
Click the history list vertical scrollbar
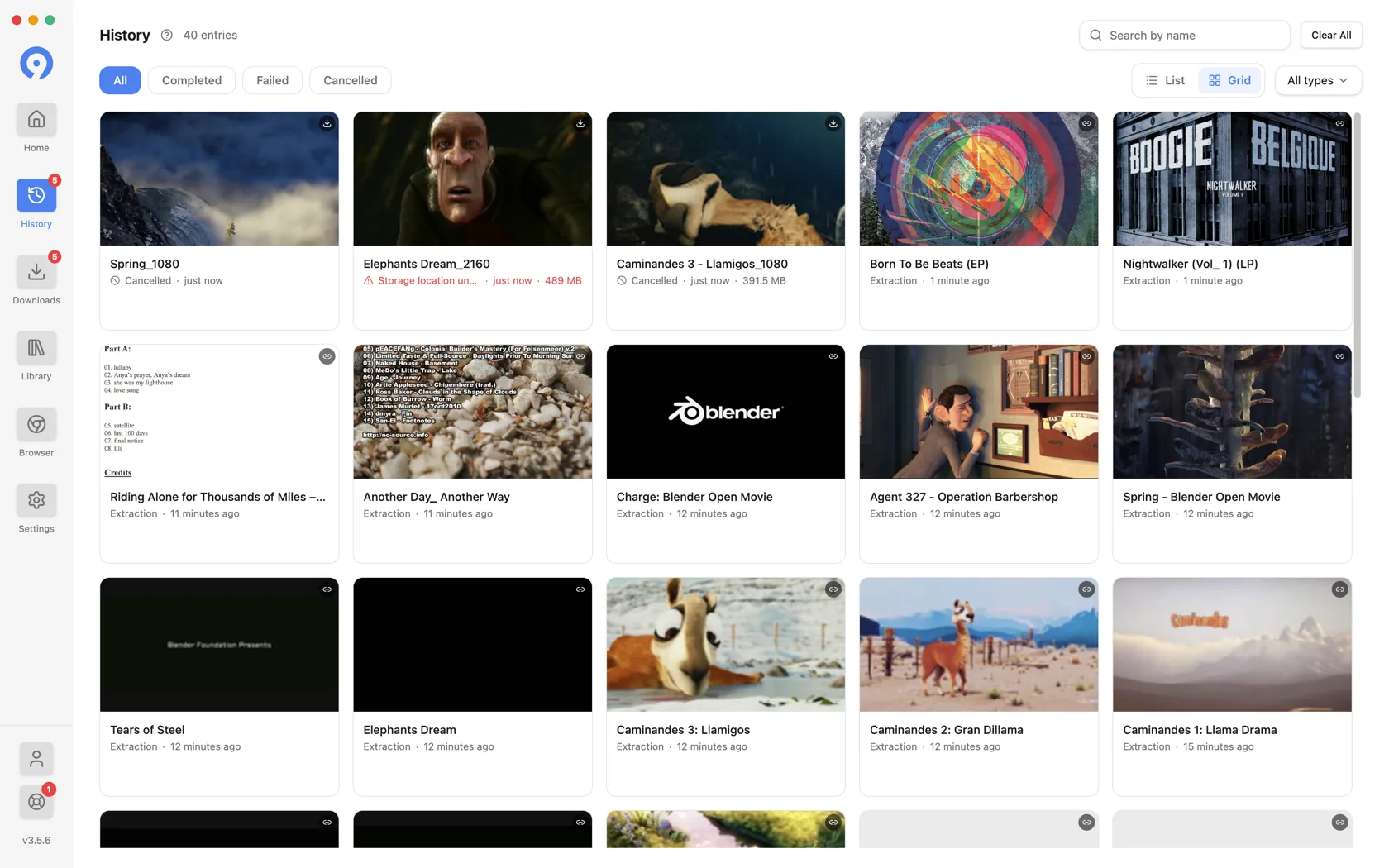(1357, 255)
